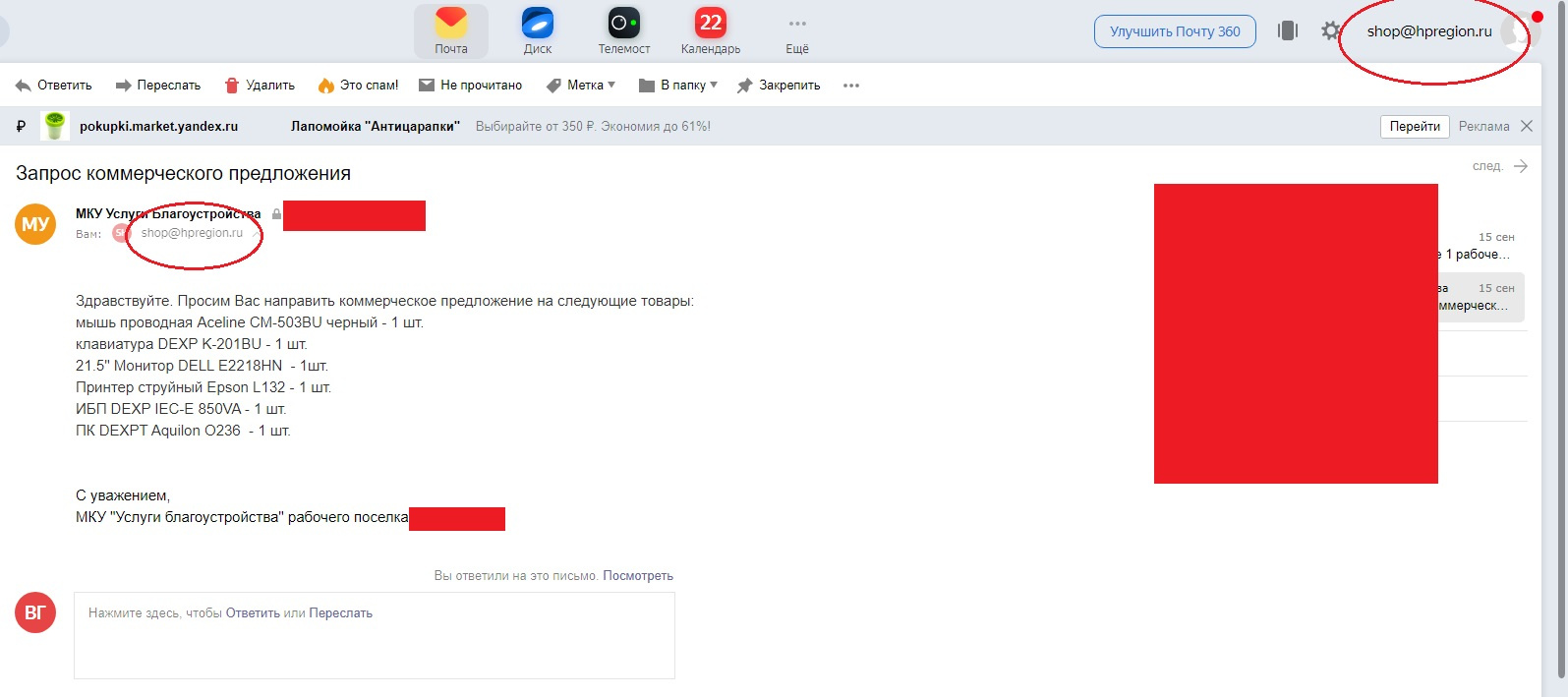Click the email subject Запрос коммерческого предложения

click(183, 173)
